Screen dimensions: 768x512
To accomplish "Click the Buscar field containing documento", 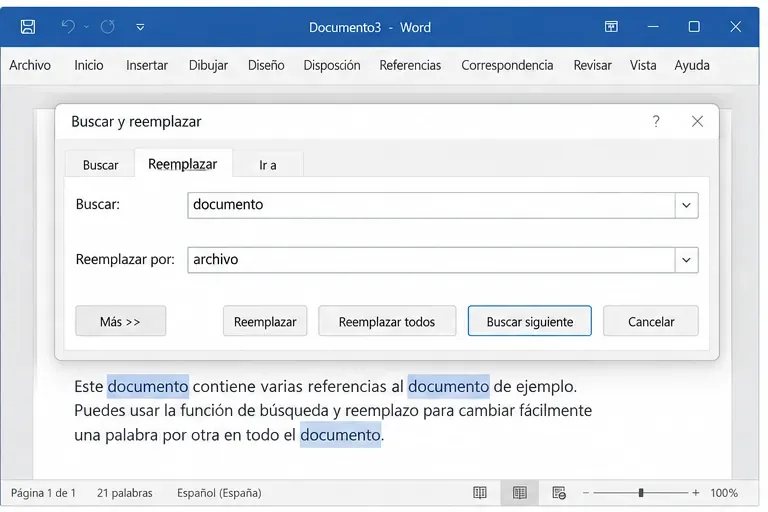I will [x=431, y=205].
